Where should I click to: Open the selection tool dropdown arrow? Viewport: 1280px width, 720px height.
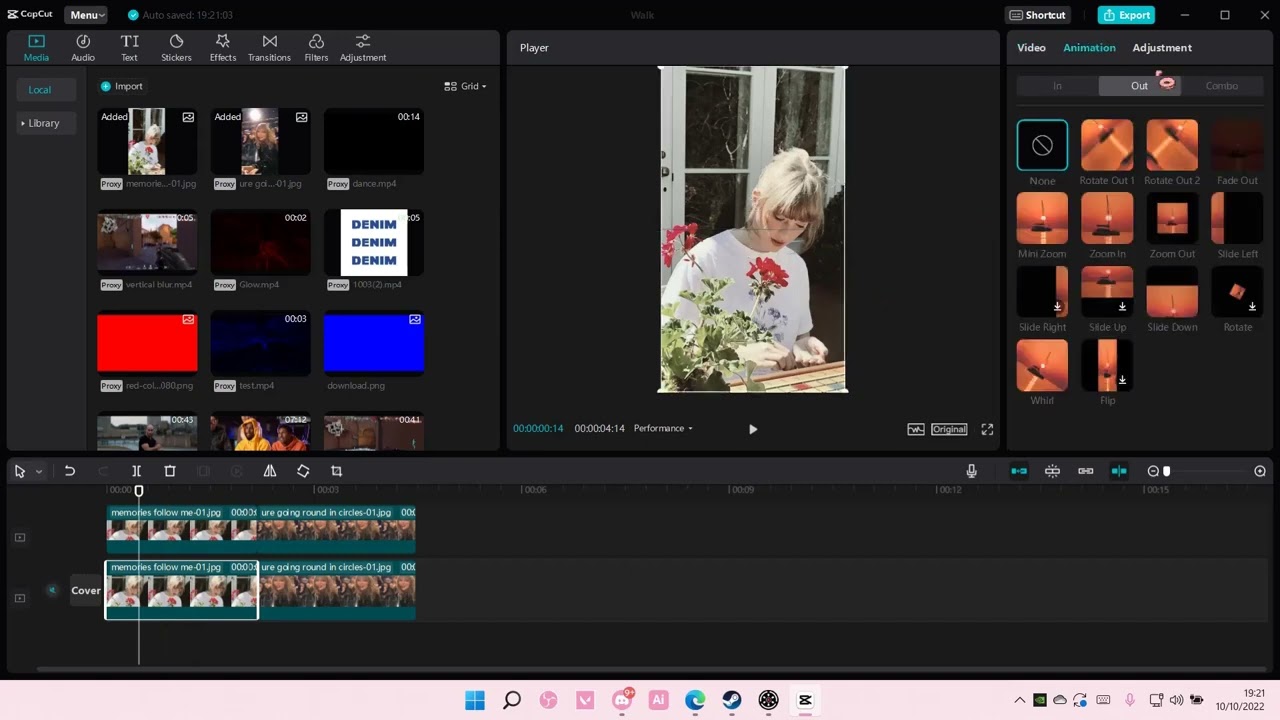[x=39, y=471]
